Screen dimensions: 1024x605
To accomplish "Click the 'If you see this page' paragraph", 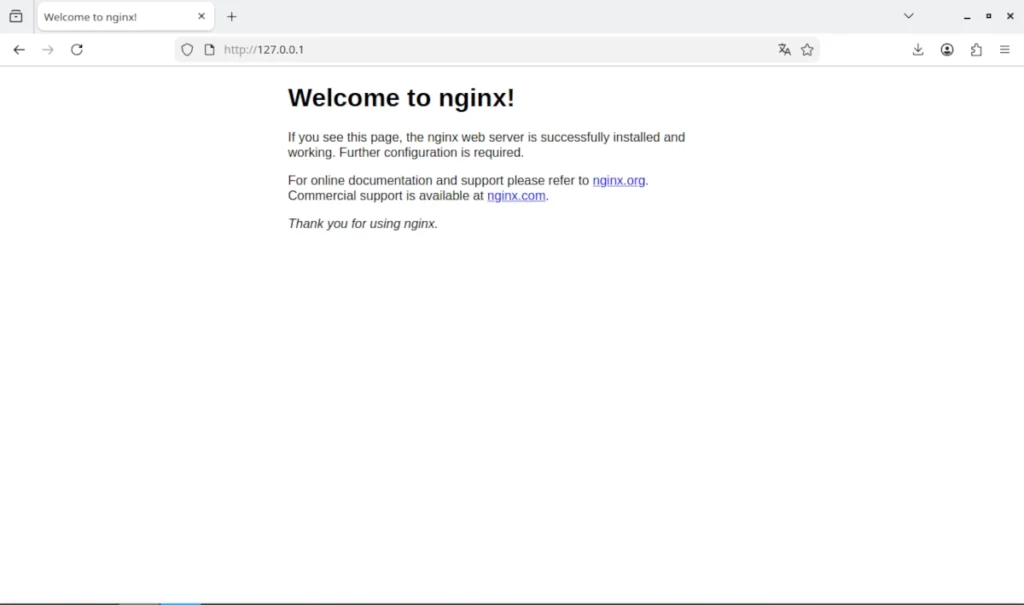I will click(487, 145).
